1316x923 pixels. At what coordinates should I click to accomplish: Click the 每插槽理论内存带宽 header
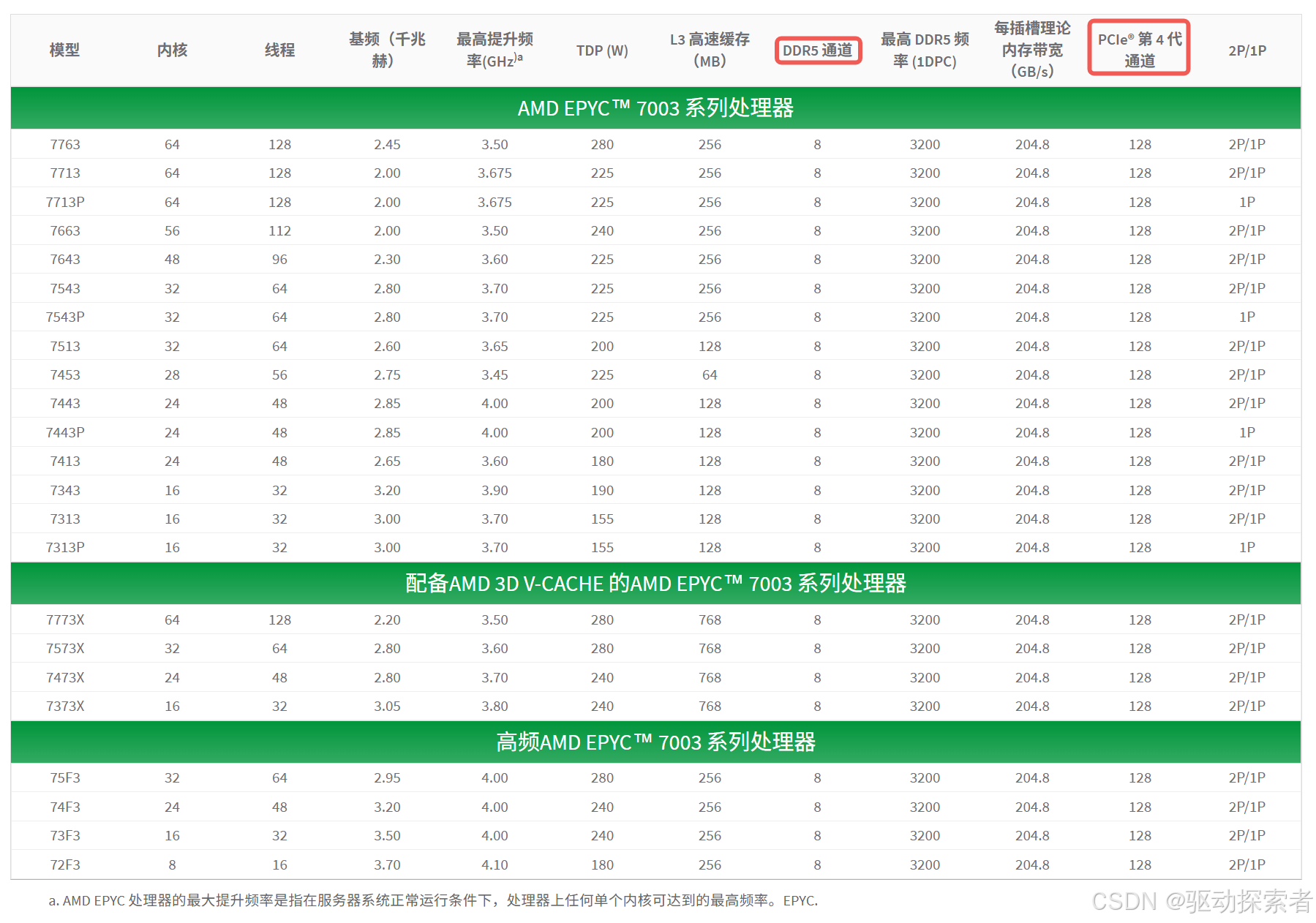[1032, 50]
